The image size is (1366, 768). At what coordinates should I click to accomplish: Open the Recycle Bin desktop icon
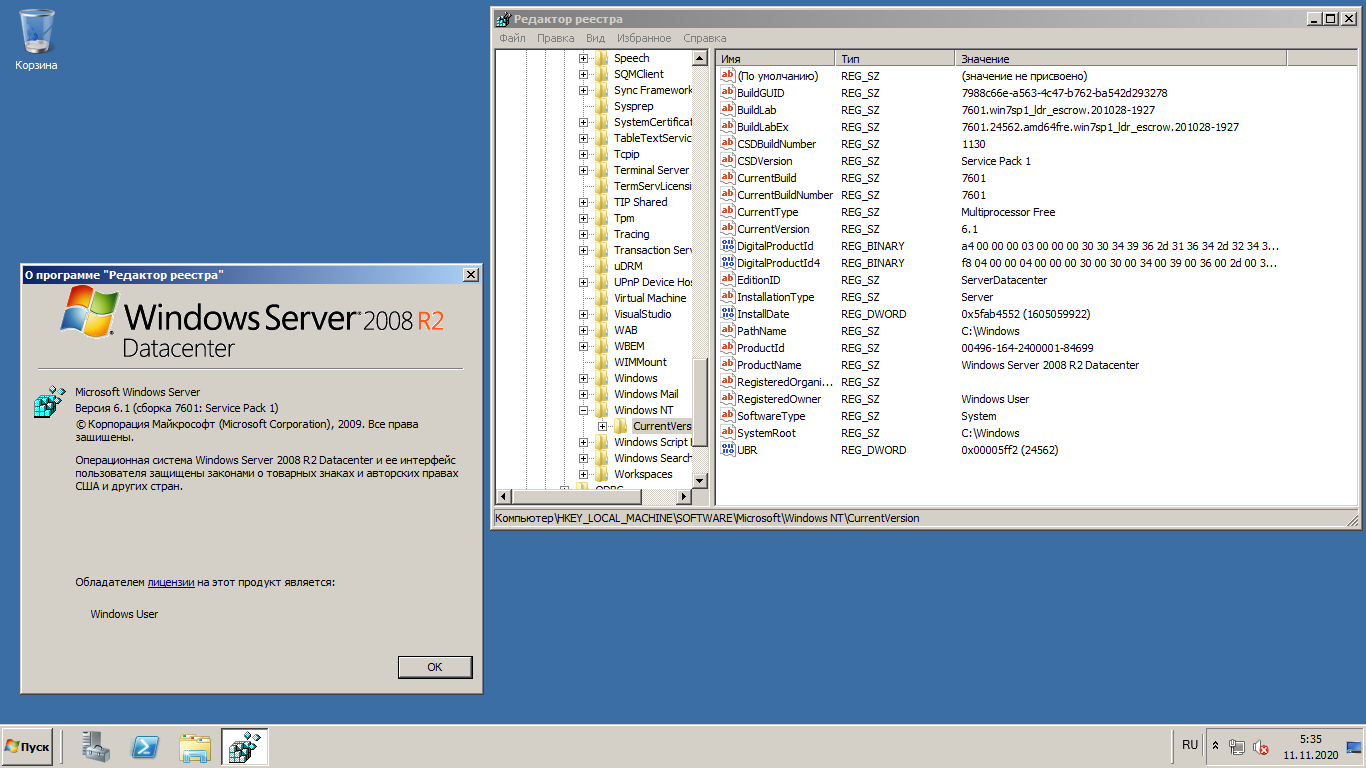[x=37, y=40]
